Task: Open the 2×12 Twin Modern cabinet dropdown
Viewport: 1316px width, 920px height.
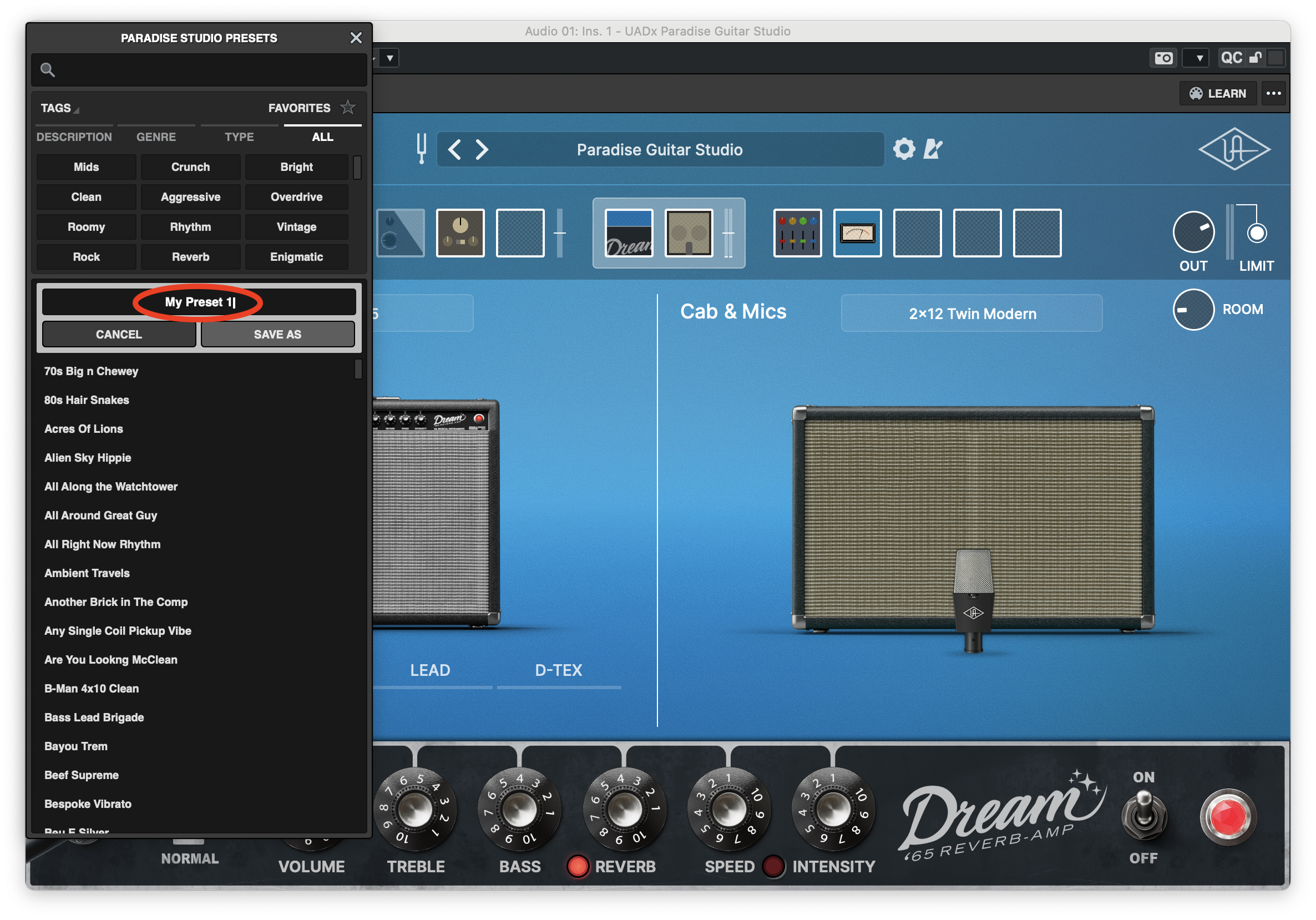Action: 971,314
